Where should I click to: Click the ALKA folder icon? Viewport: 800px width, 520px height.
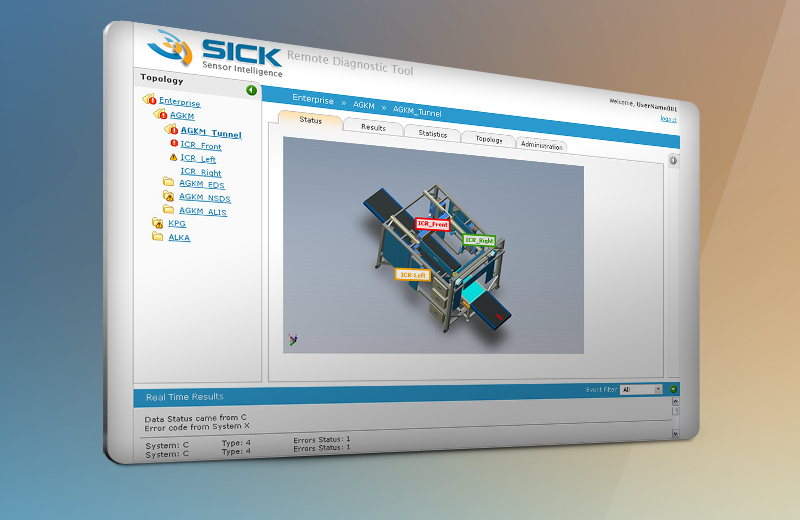(158, 236)
